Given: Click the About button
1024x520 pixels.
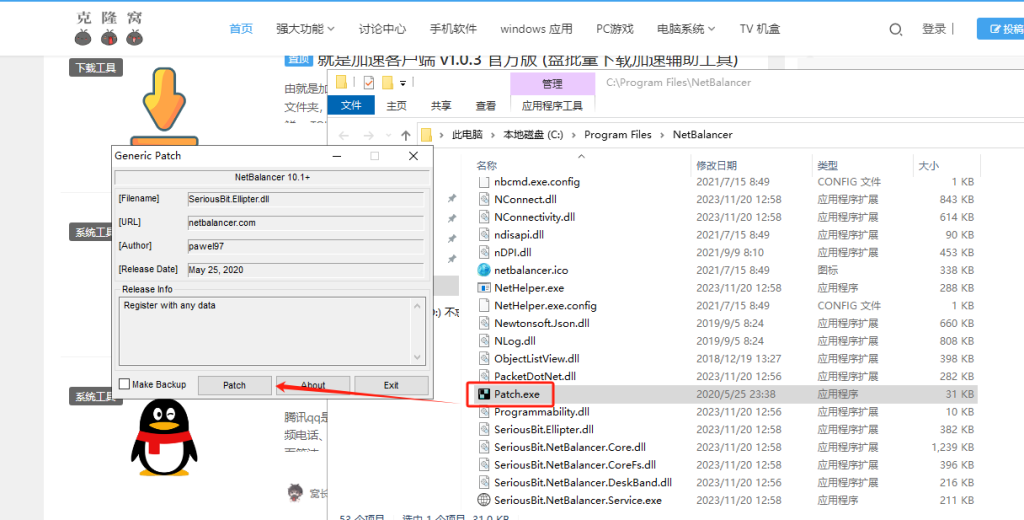Looking at the screenshot, I should pyautogui.click(x=313, y=385).
